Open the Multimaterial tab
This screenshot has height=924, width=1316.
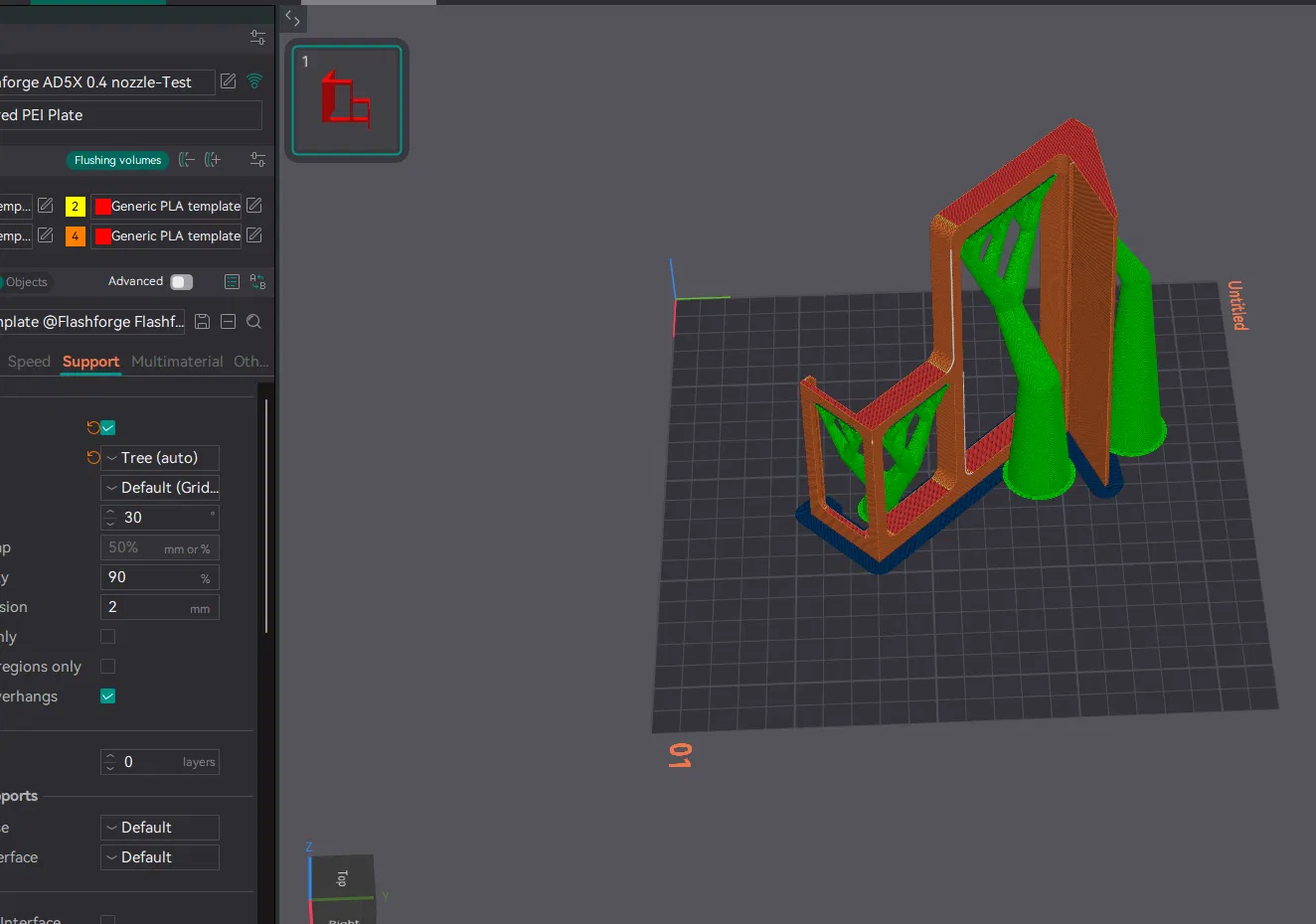coord(177,362)
